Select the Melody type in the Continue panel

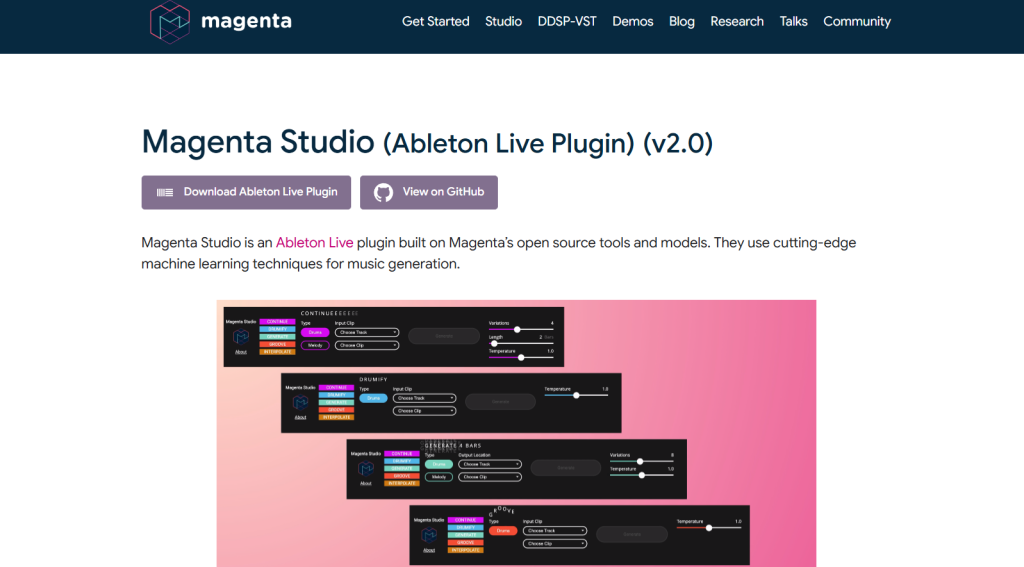click(315, 345)
